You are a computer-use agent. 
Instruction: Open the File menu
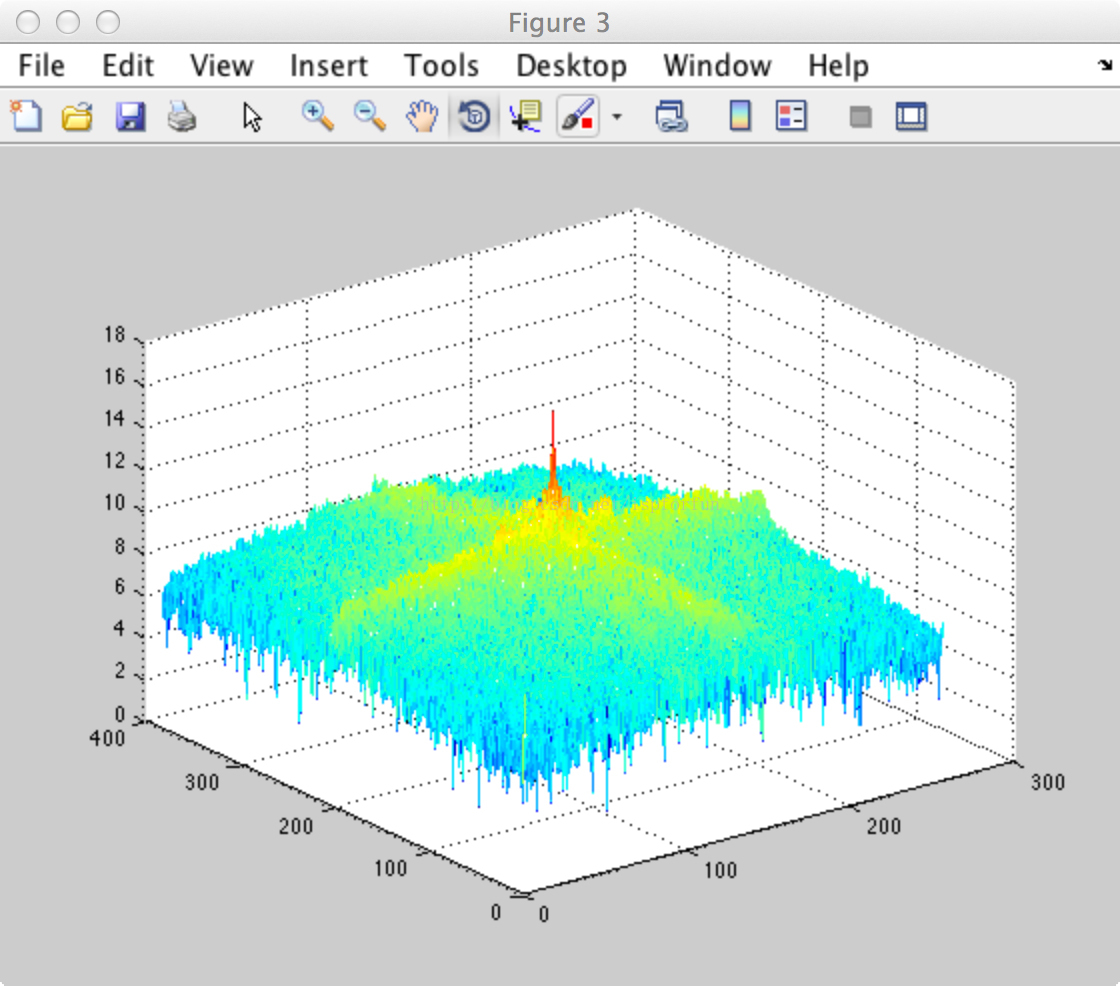41,66
